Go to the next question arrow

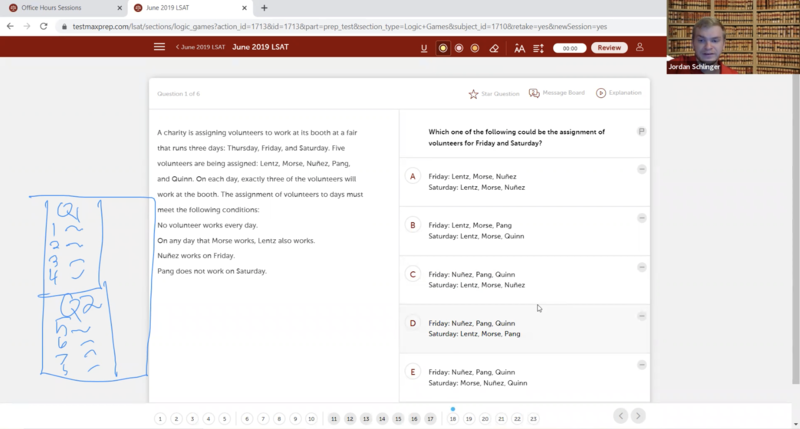pyautogui.click(x=638, y=416)
